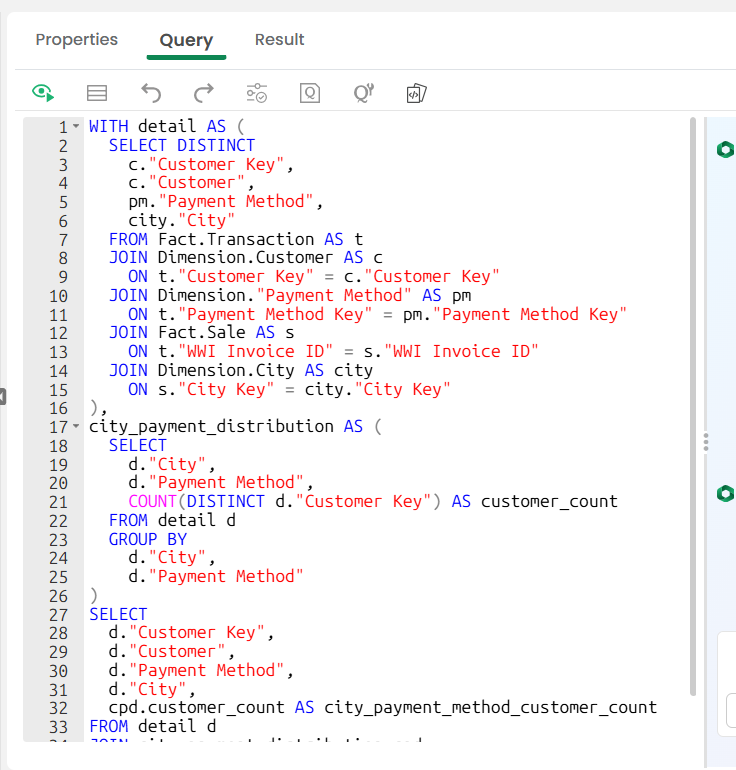The image size is (736, 770).
Task: Click the Q document icon
Action: 310,93
